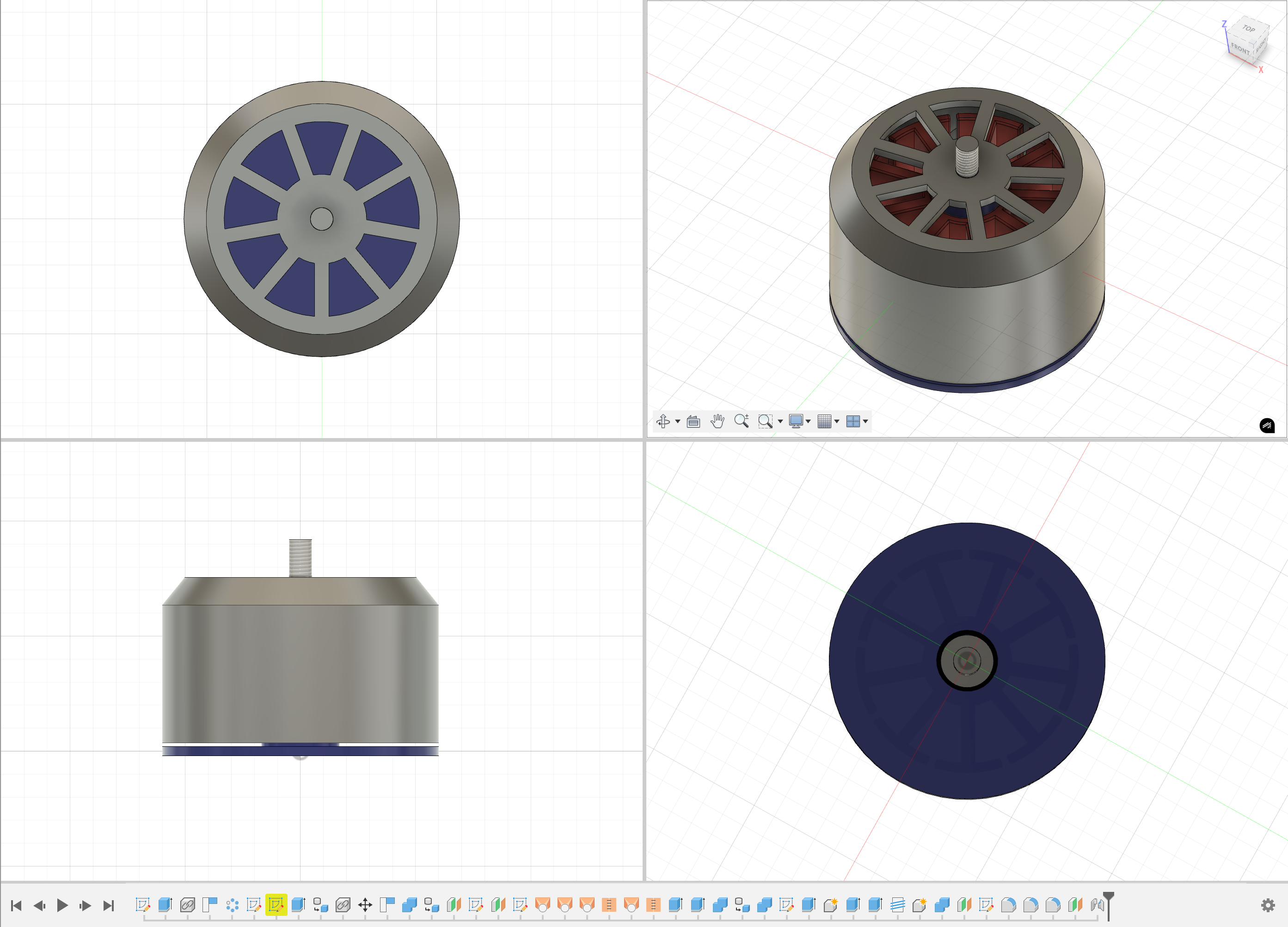Expand the Grid and Snaps dropdown arrow
The height and width of the screenshot is (927, 1288).
(836, 421)
